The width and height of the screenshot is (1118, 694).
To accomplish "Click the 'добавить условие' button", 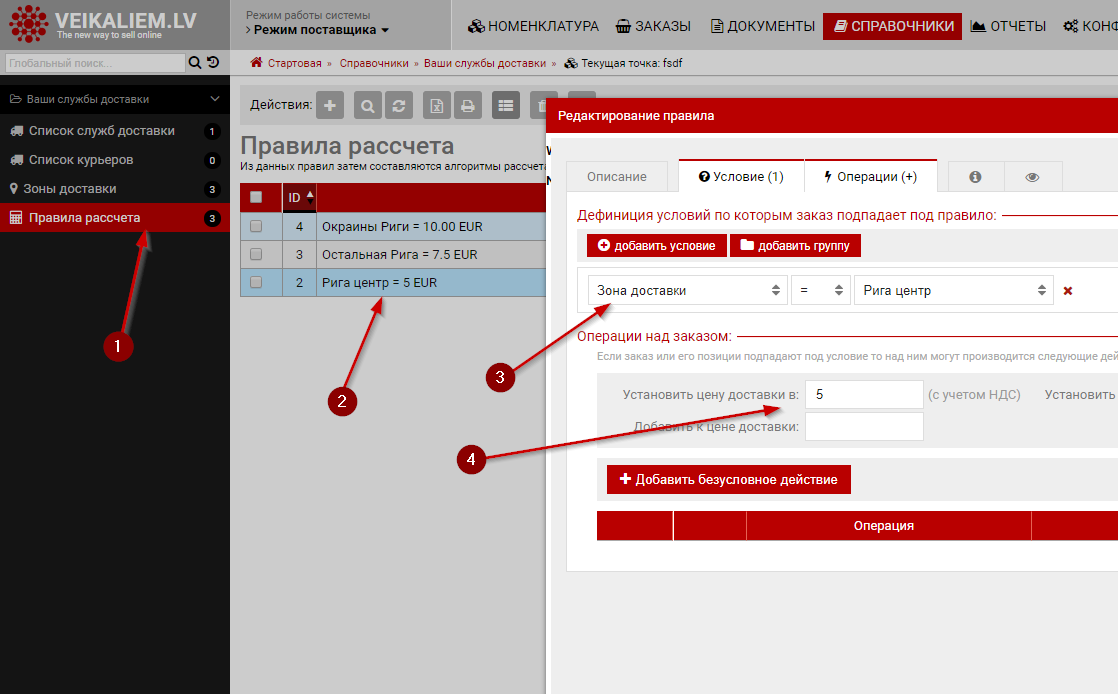I will (x=657, y=246).
